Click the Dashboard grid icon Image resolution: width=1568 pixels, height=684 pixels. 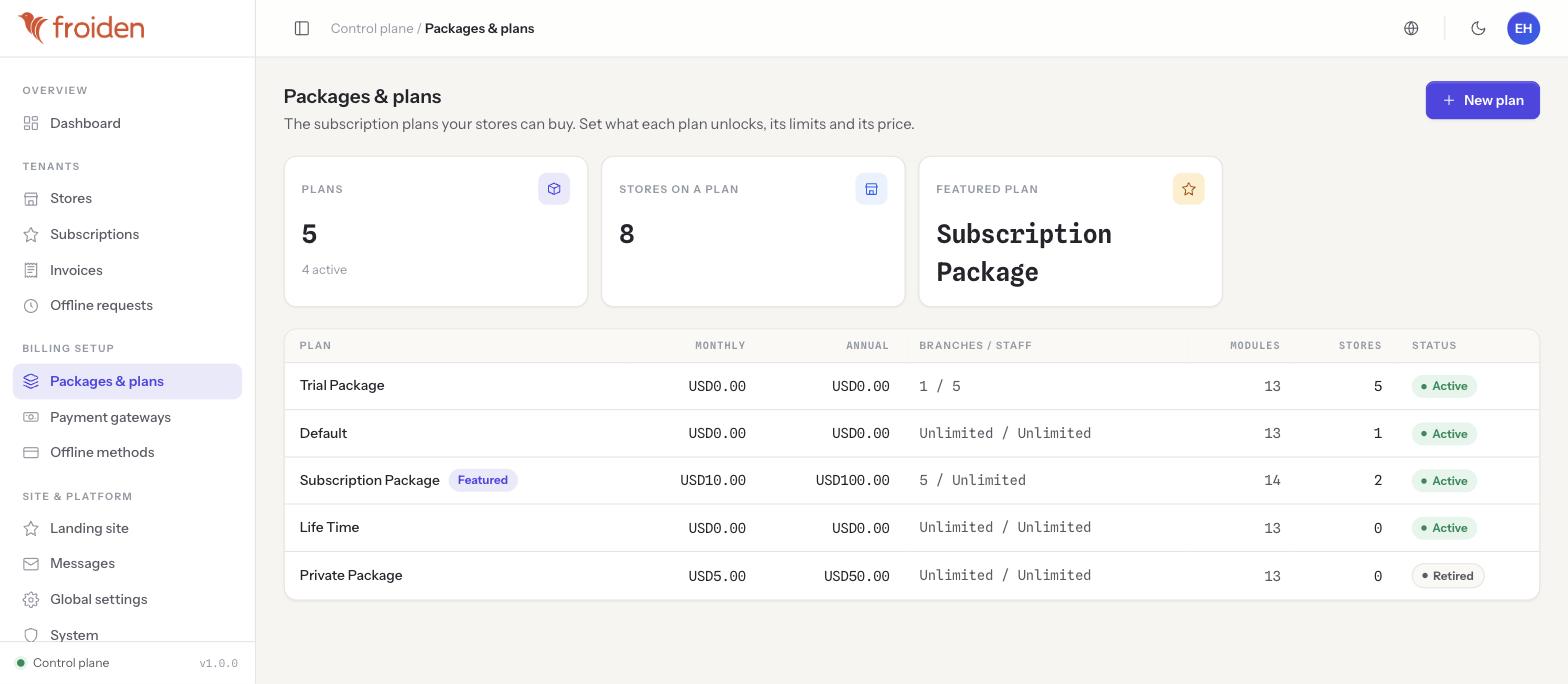coord(31,123)
